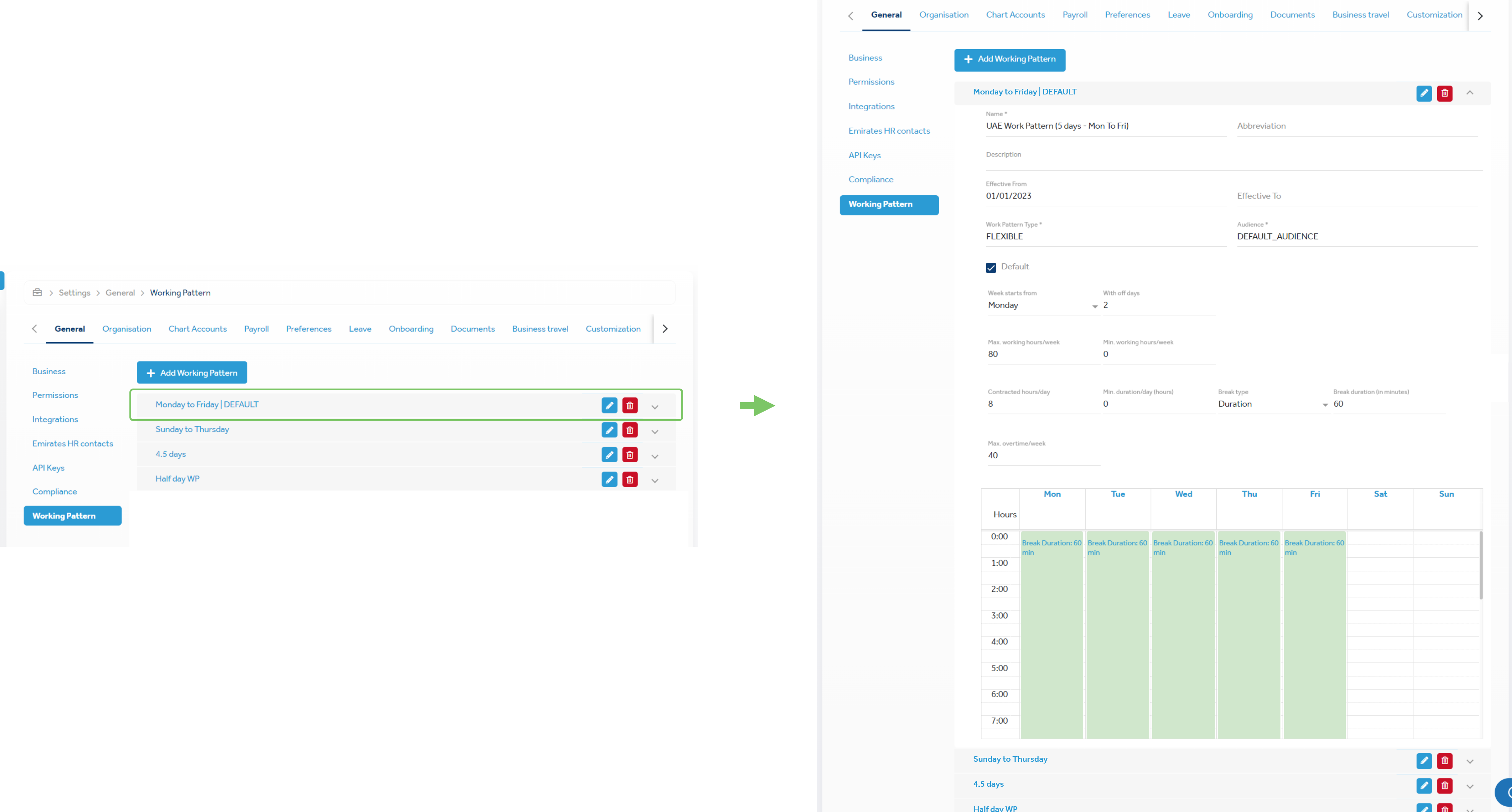Screen dimensions: 1512x812
Task: Click the briefcase home breadcrumb icon
Action: pos(37,292)
